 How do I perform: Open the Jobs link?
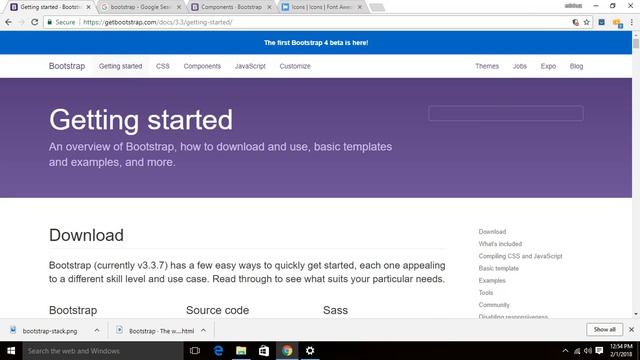(520, 66)
